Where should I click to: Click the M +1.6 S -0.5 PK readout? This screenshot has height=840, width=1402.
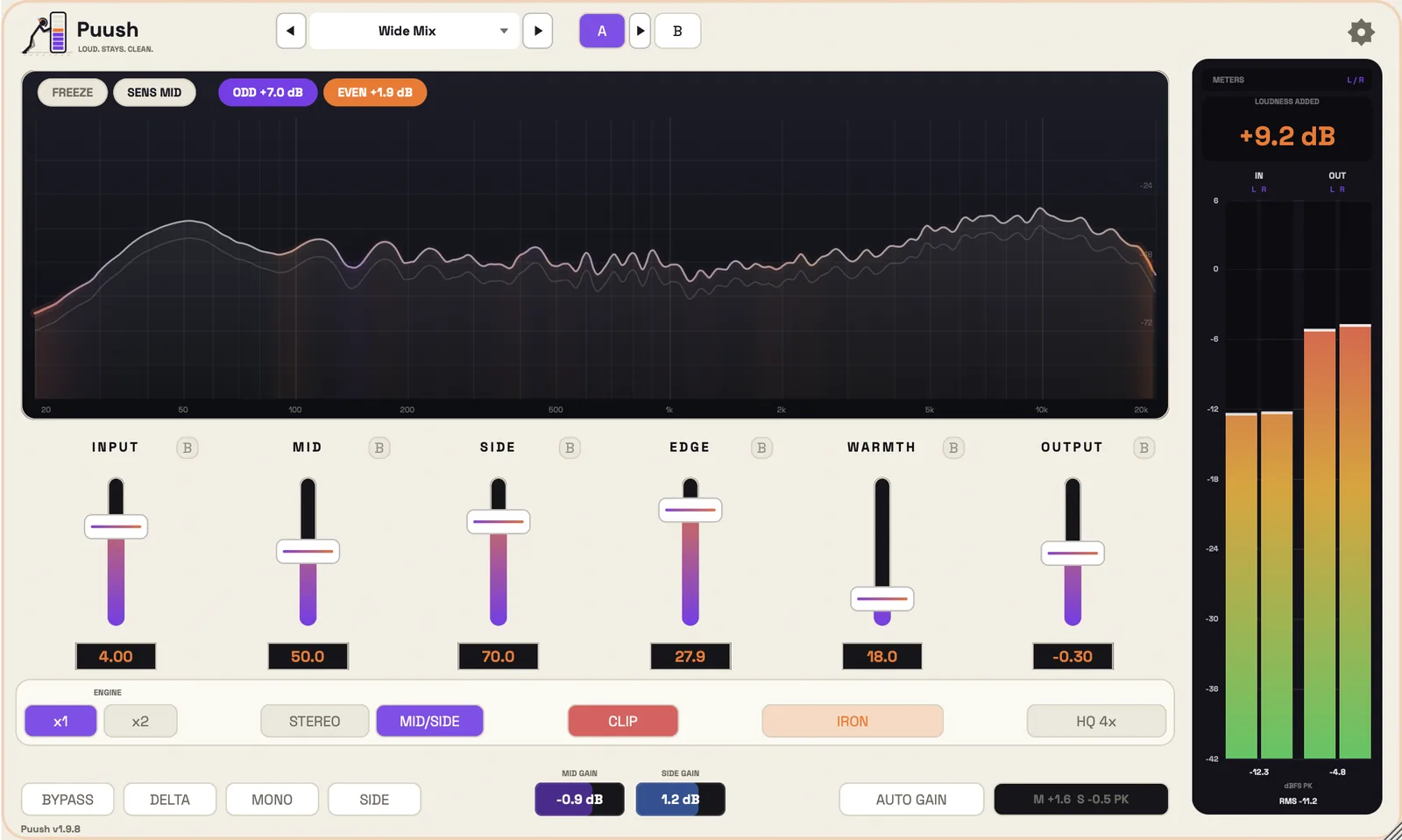pos(1080,799)
